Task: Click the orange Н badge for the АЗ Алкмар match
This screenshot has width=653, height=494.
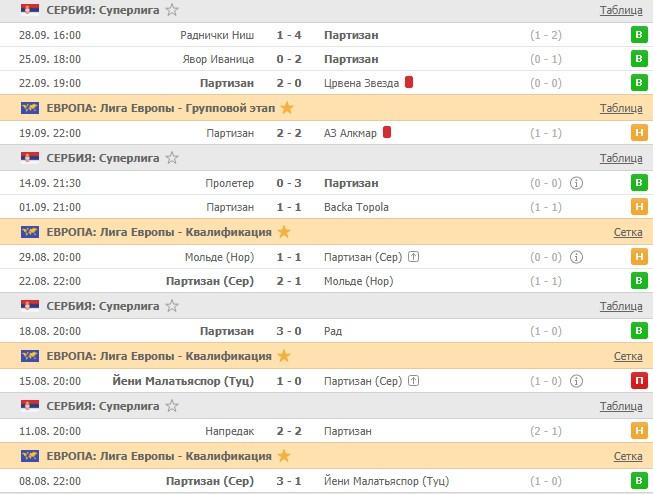Action: pos(638,133)
